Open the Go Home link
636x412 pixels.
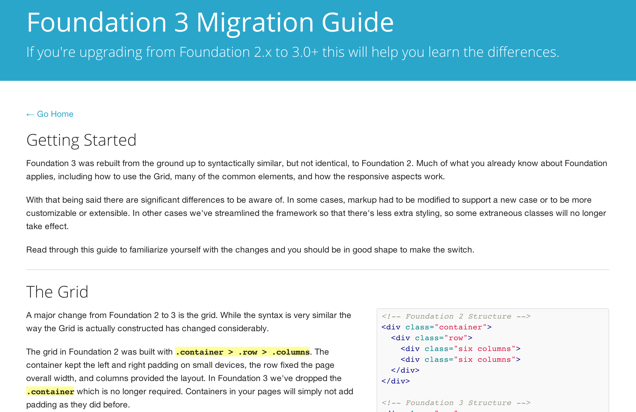click(49, 114)
